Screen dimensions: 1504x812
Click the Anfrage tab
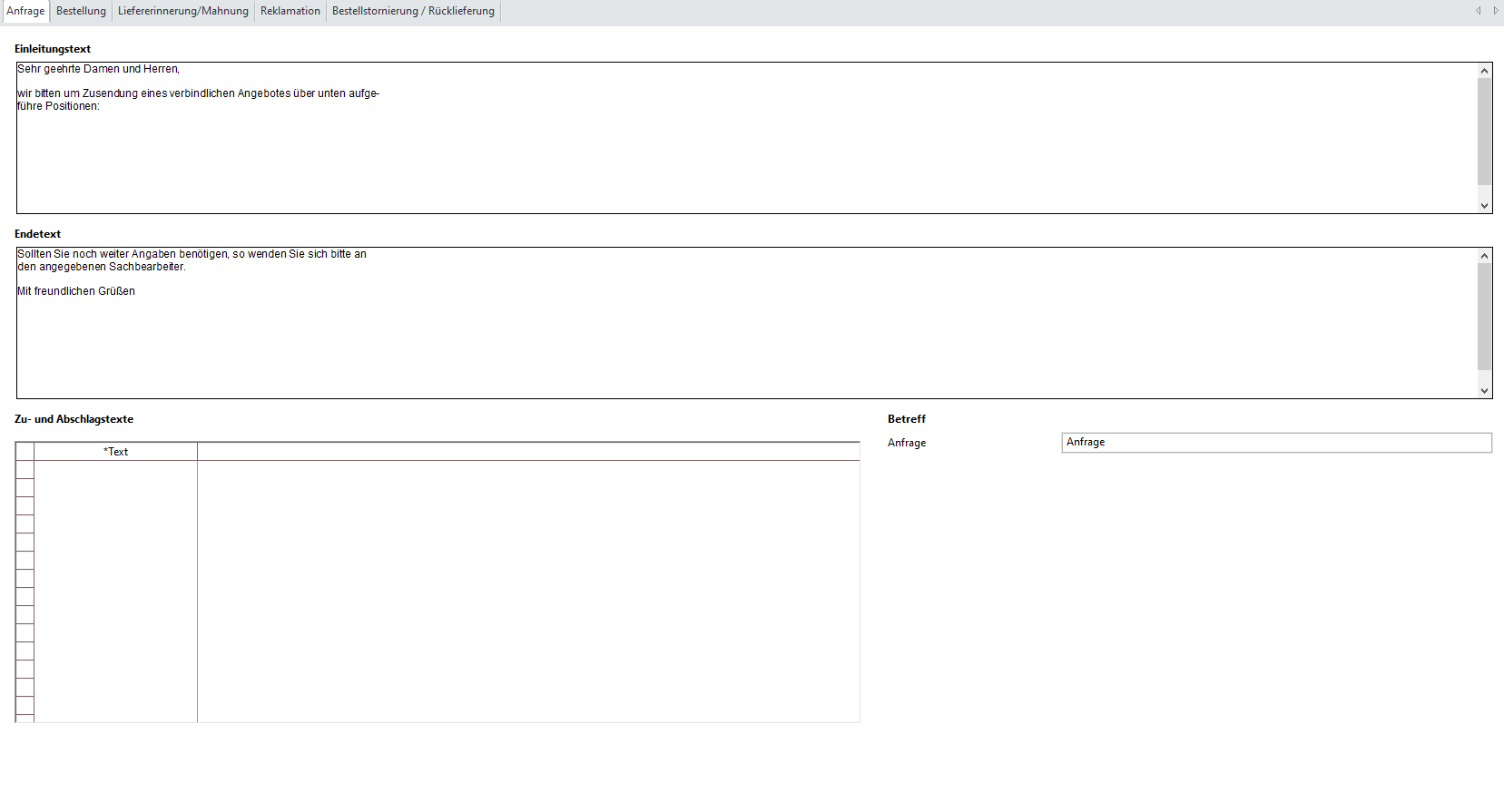pos(25,11)
